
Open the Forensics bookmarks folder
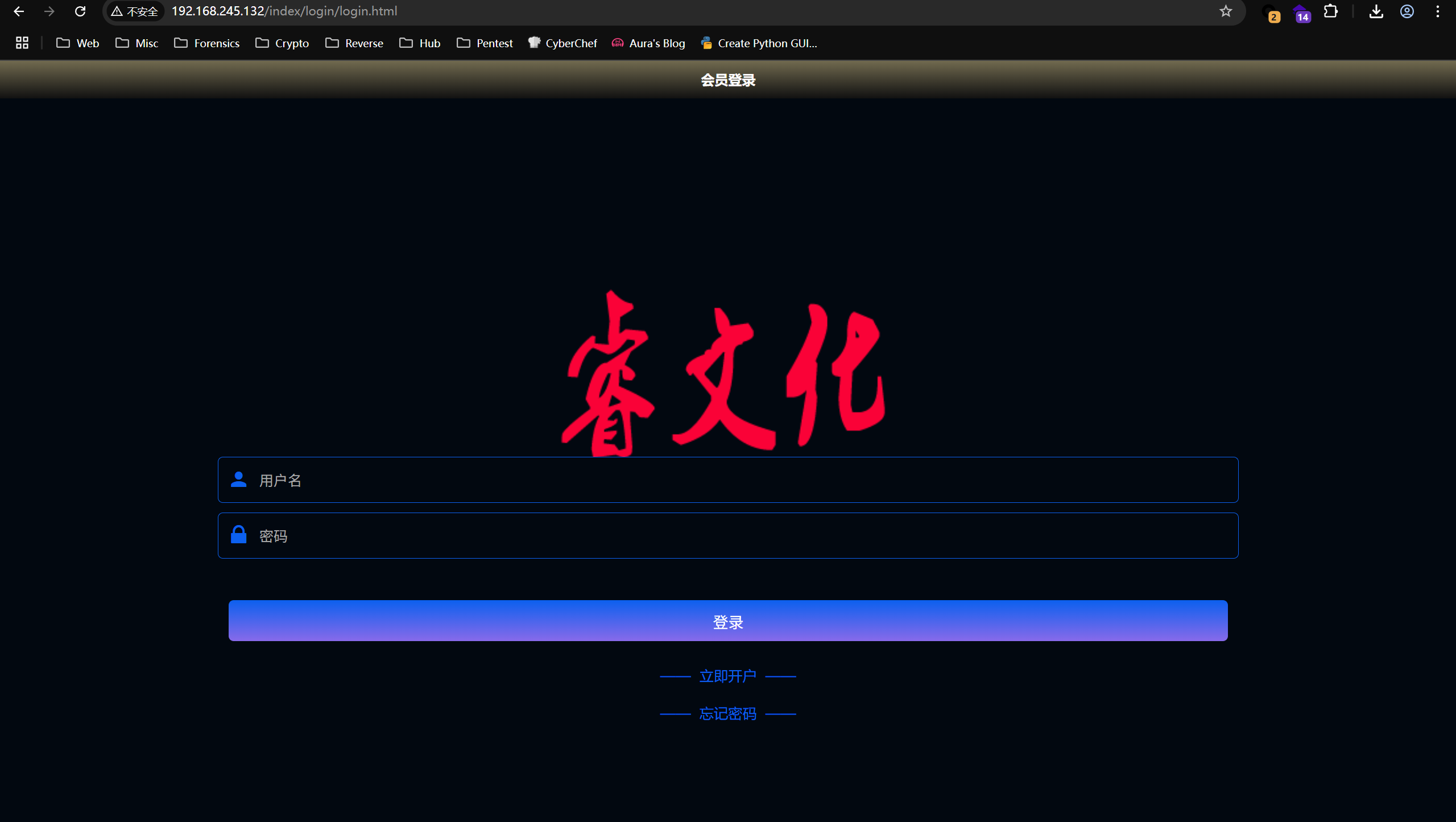[x=207, y=43]
